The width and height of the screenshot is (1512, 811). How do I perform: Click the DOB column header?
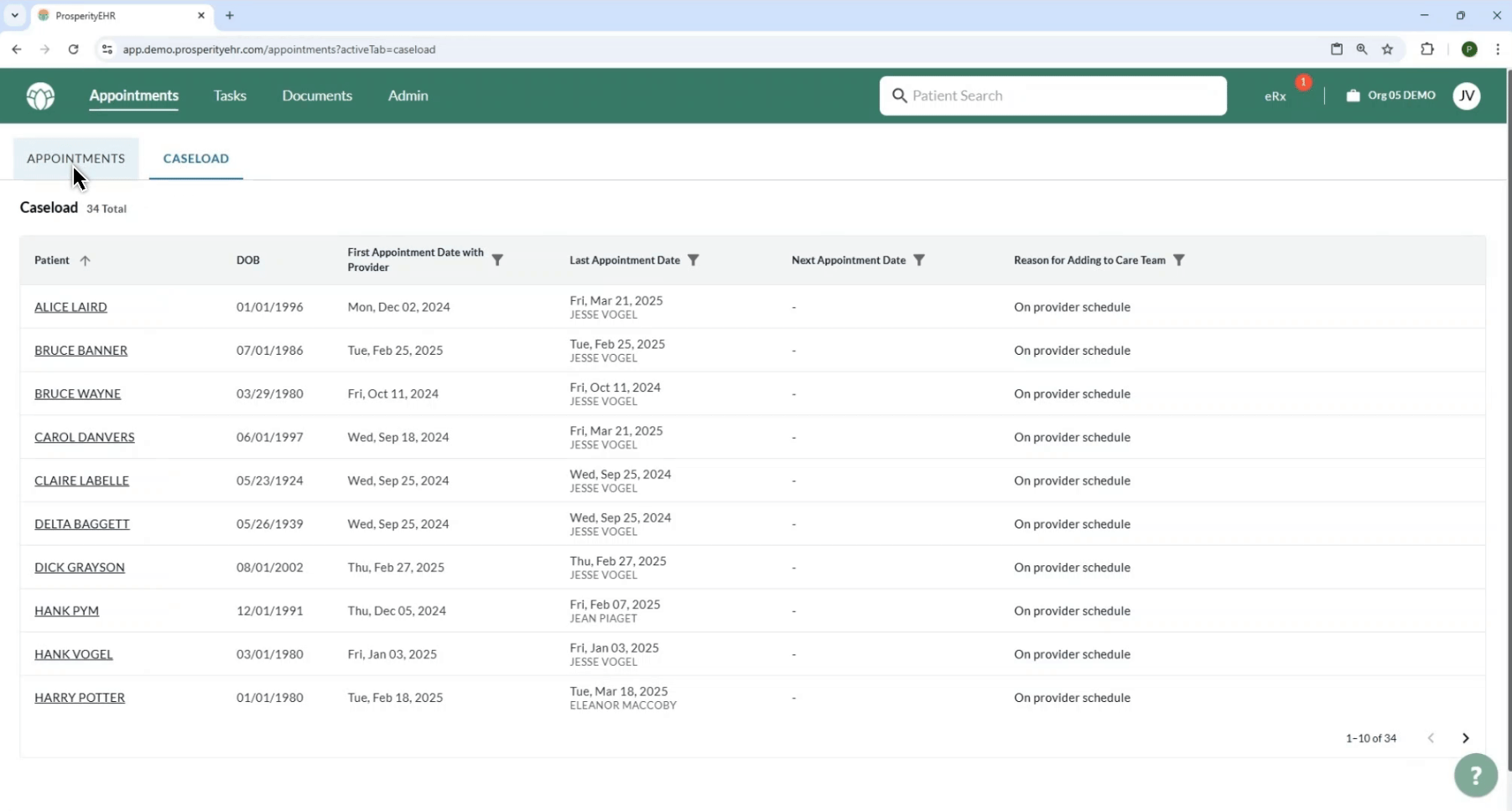pyautogui.click(x=247, y=260)
